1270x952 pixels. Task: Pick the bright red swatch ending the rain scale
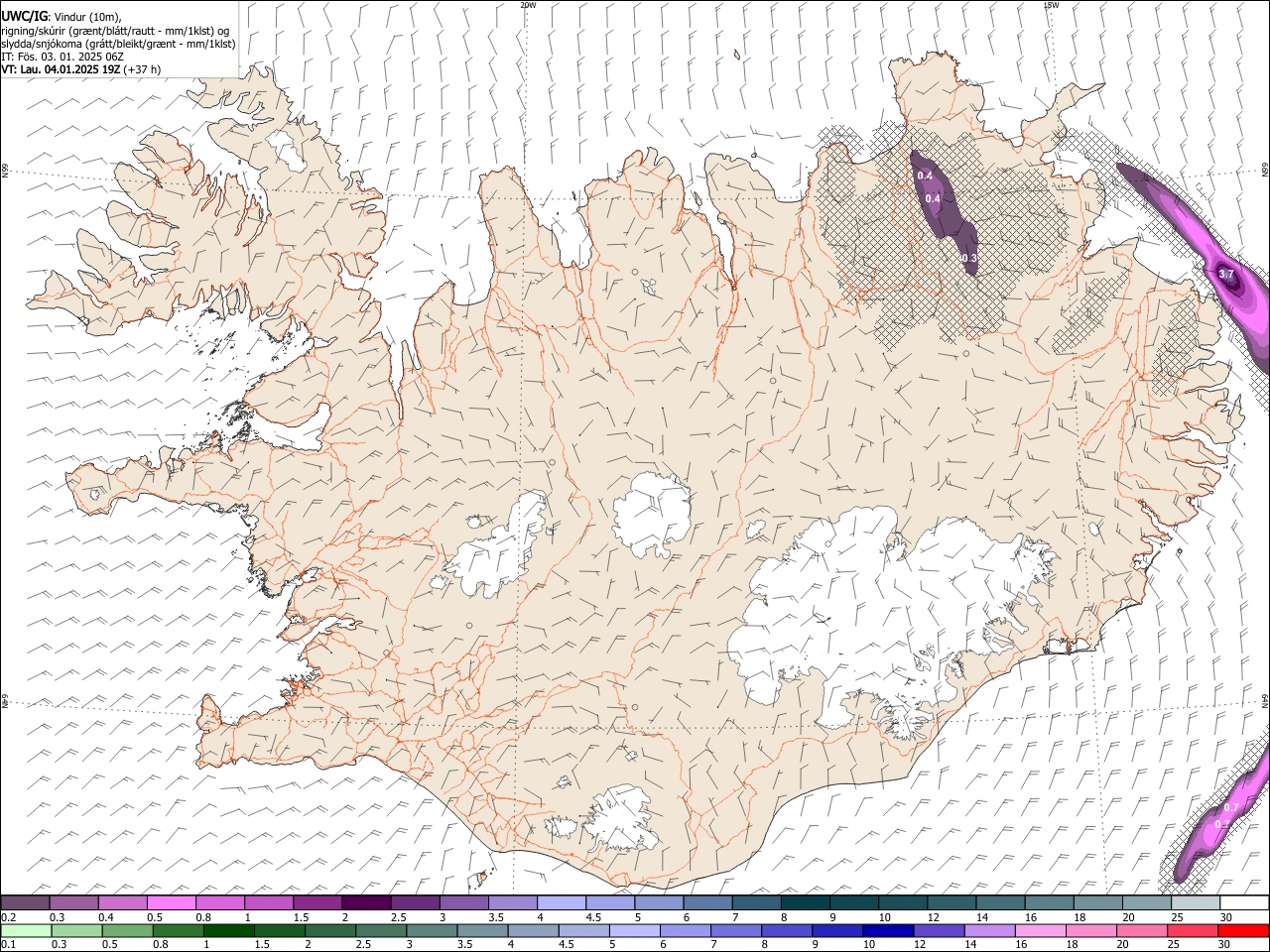pos(1243,930)
